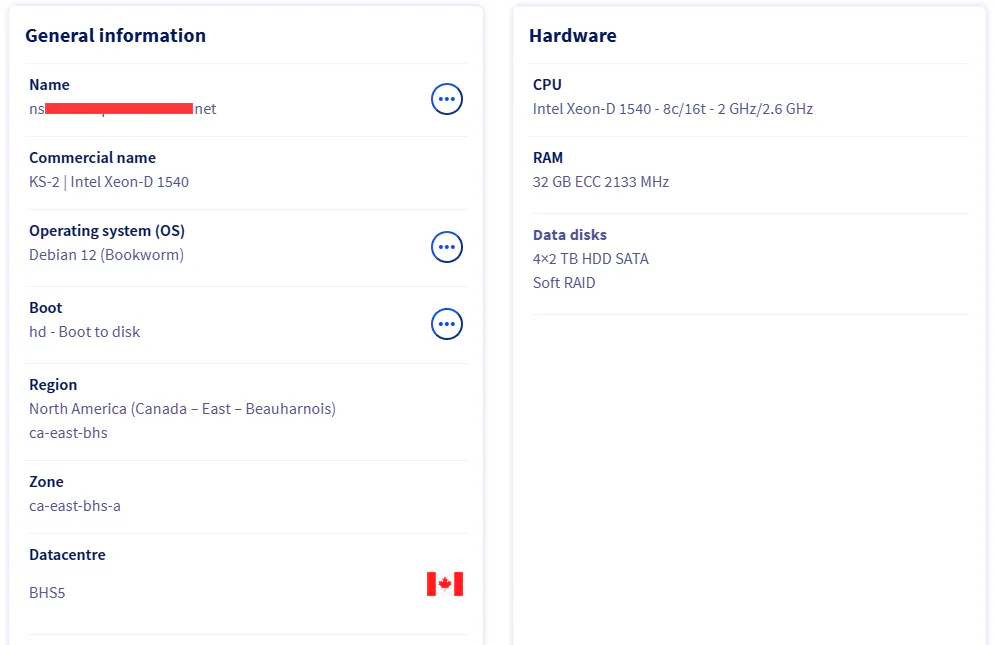This screenshot has width=994, height=645.
Task: Open the Name row actions menu
Action: point(447,98)
